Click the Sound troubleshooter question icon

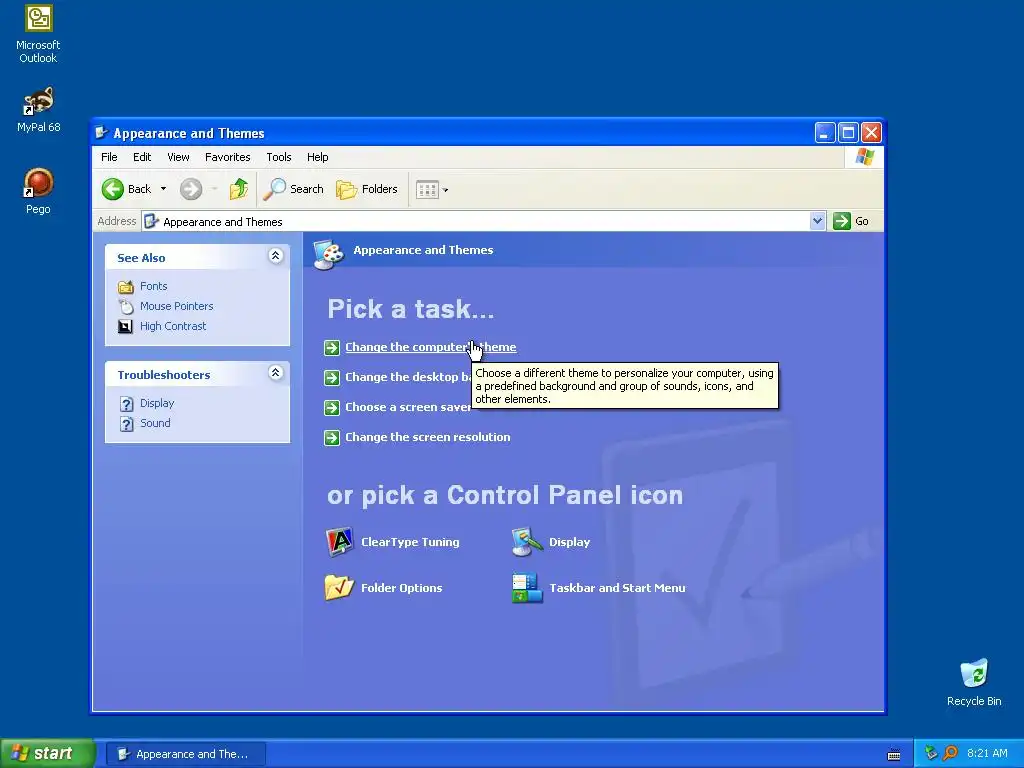[x=126, y=424]
